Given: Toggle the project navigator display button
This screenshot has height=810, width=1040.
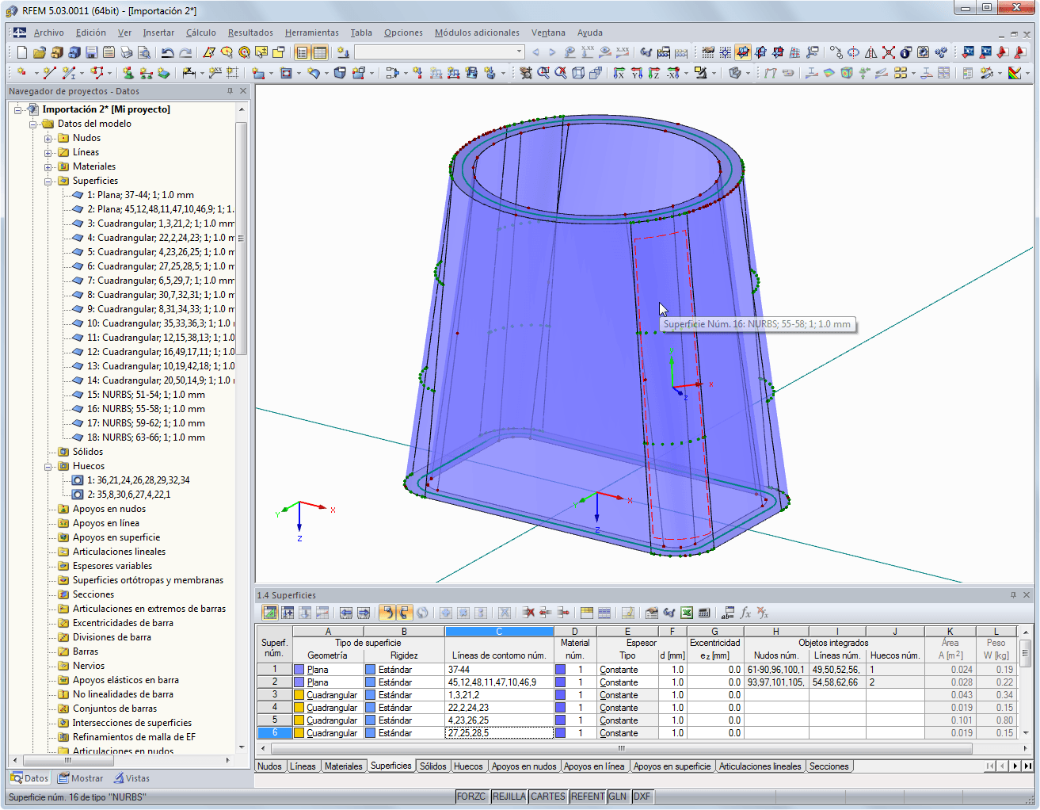Looking at the screenshot, I should coord(302,52).
